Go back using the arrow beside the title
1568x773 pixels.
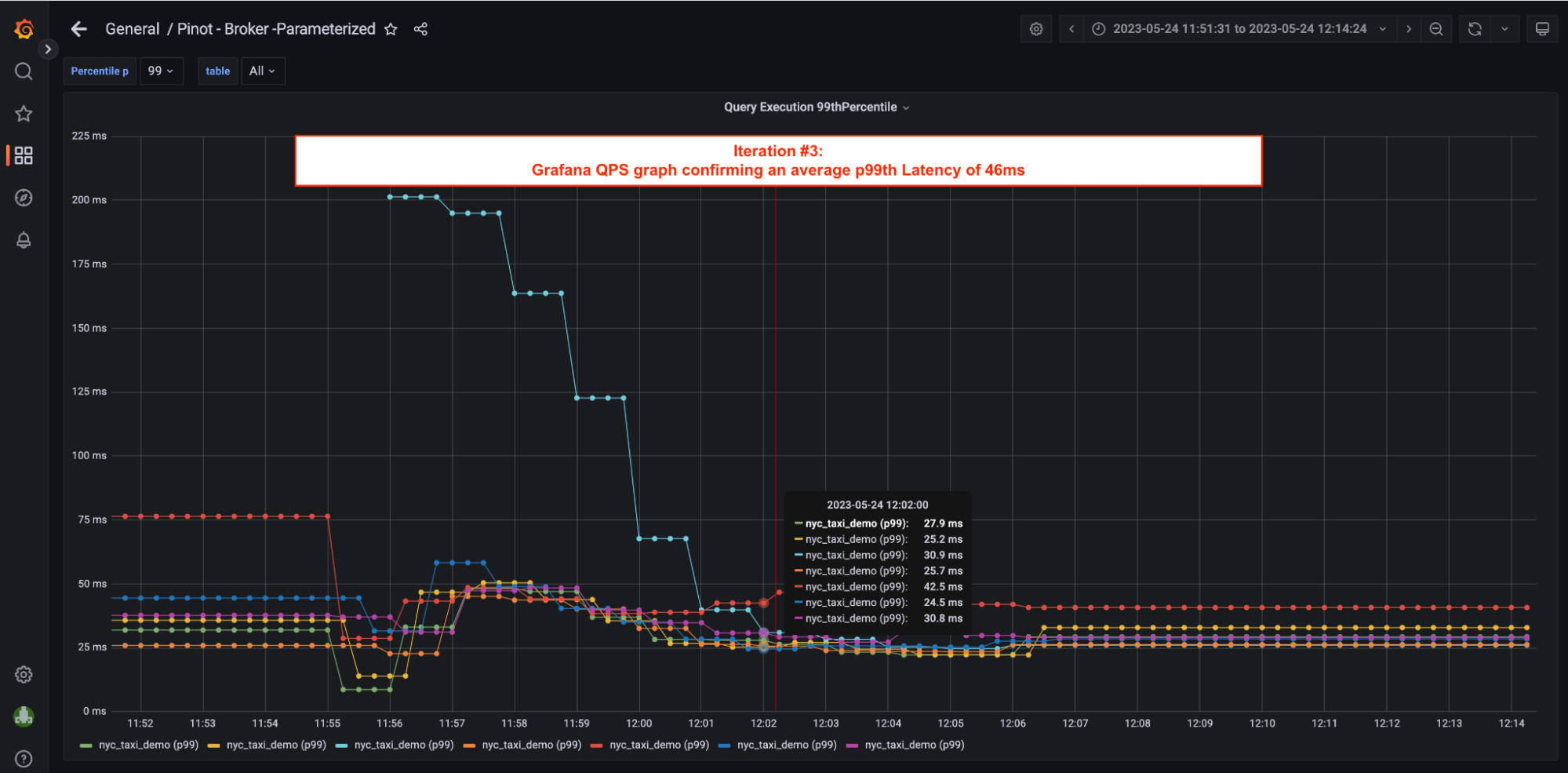78,29
